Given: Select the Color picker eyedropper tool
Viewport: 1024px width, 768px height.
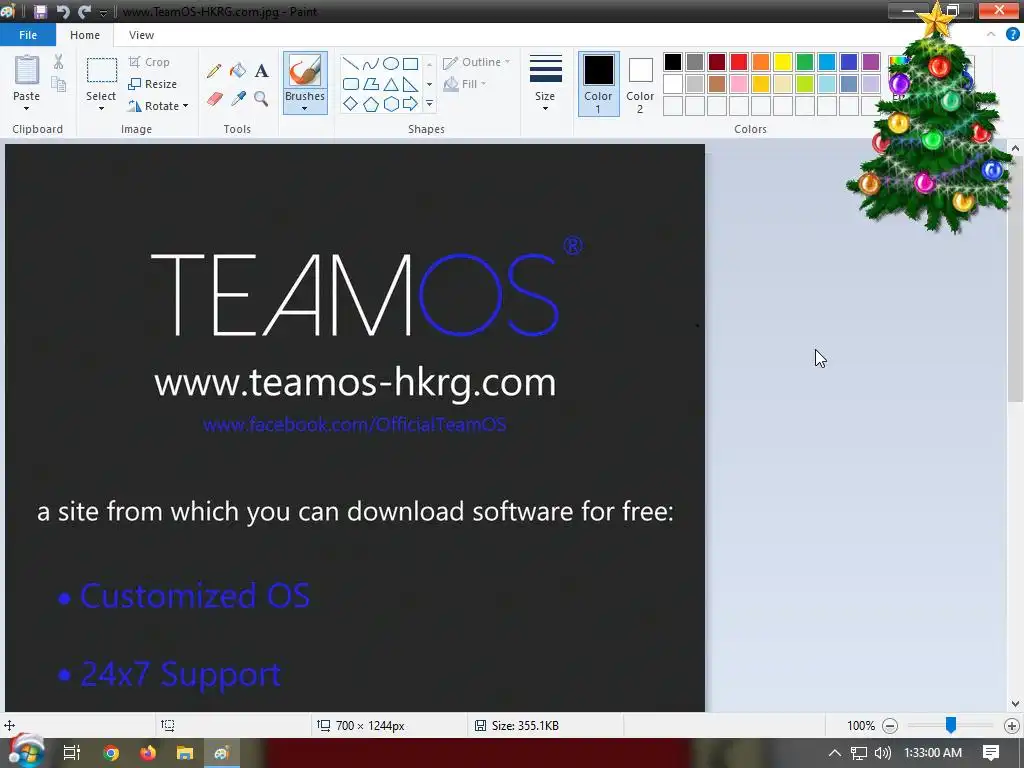Looking at the screenshot, I should (238, 99).
